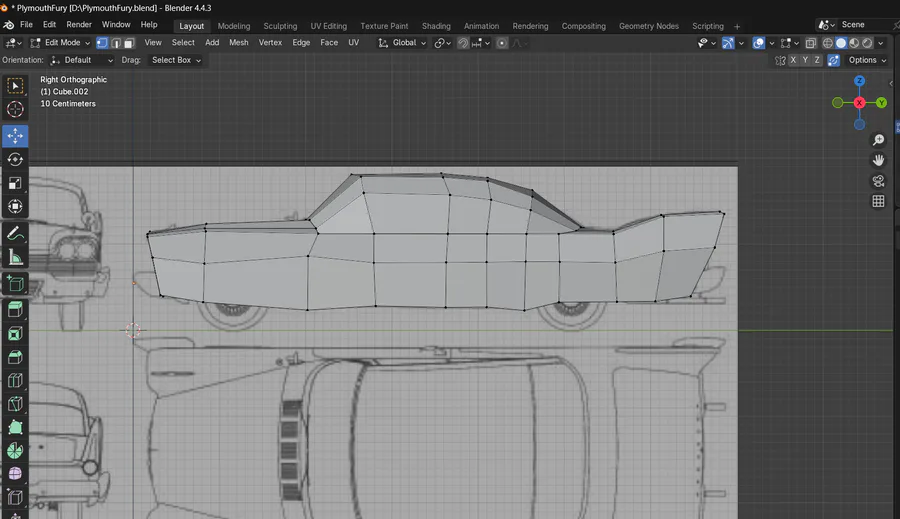Viewport: 900px width, 519px height.
Task: Toggle X axis mirror
Action: coord(793,60)
